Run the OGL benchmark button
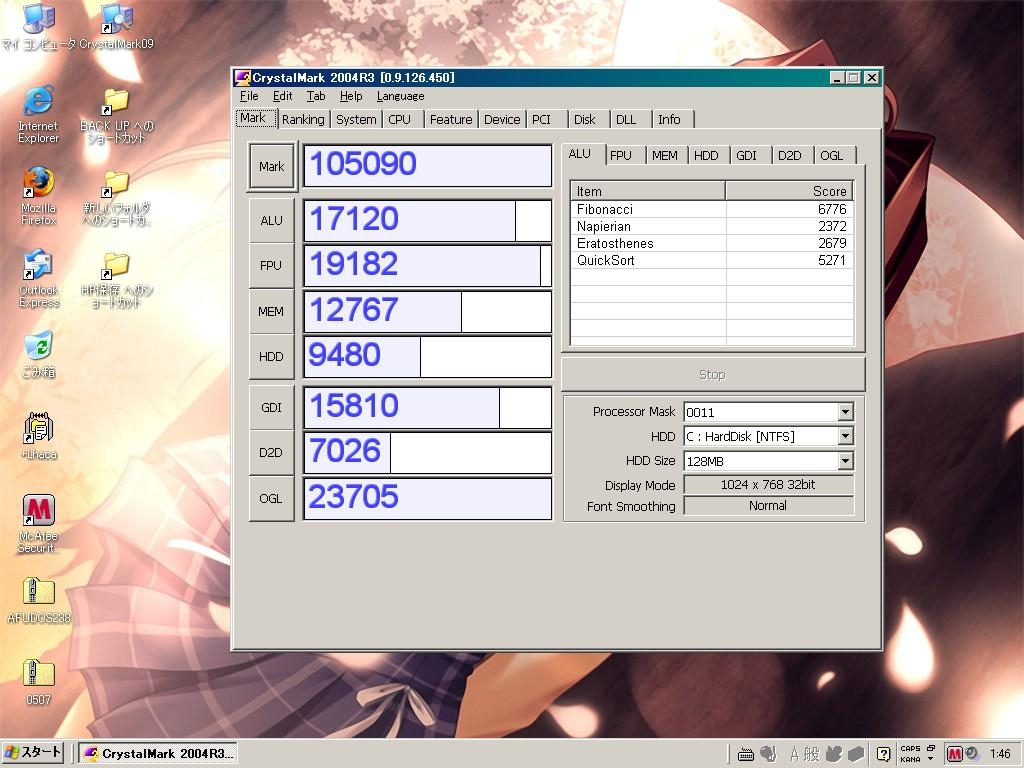This screenshot has width=1024, height=768. pyautogui.click(x=271, y=498)
